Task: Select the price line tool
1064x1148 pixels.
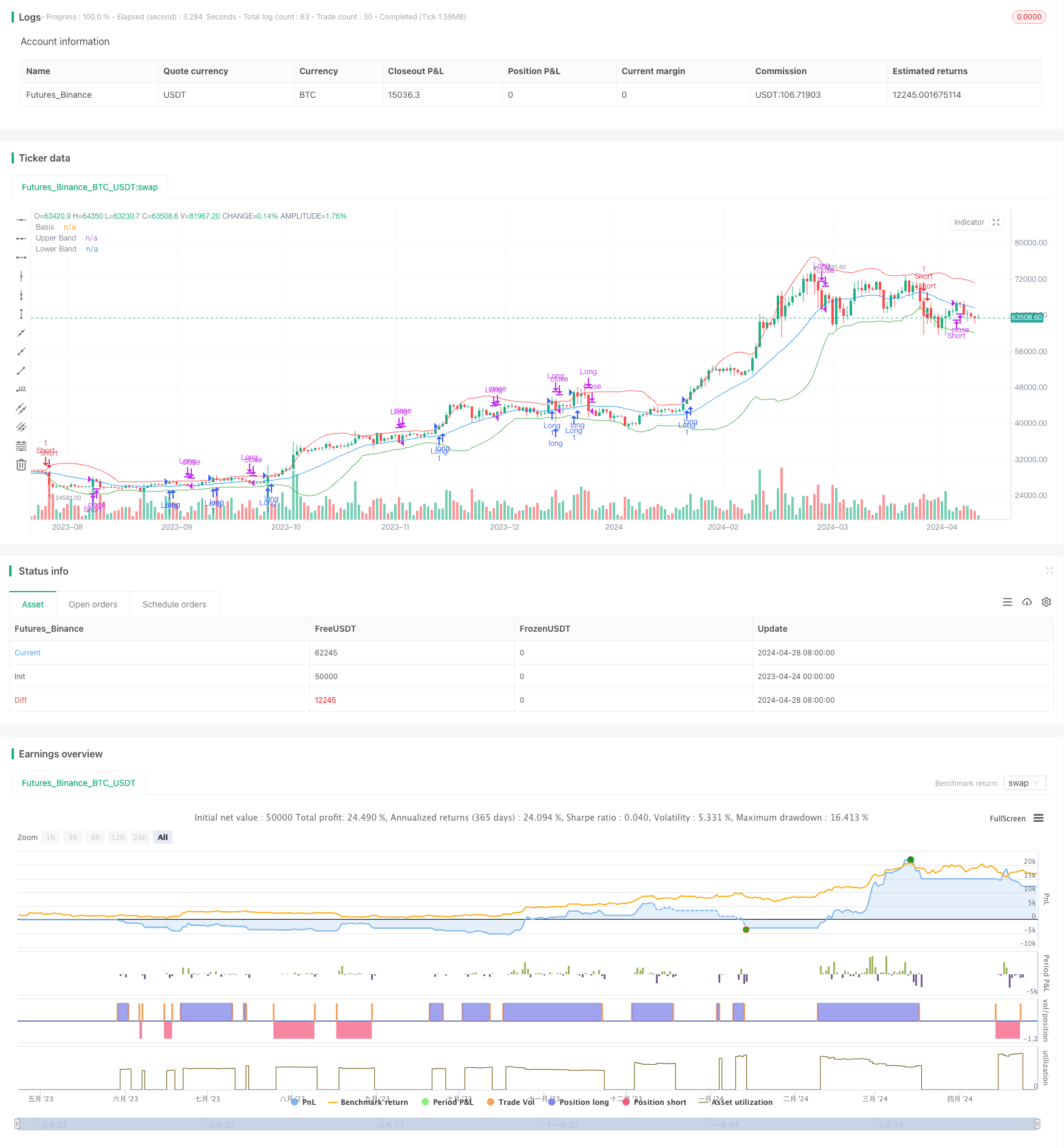Action: click(21, 389)
